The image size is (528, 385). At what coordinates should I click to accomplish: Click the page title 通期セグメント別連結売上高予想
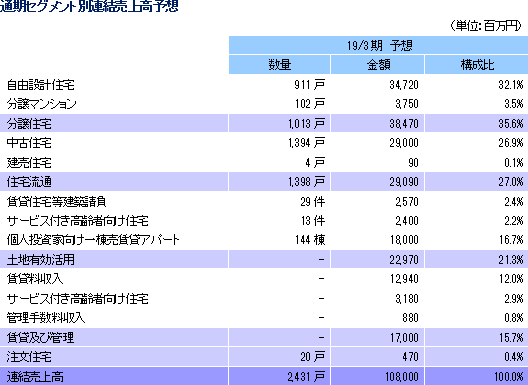[89, 6]
